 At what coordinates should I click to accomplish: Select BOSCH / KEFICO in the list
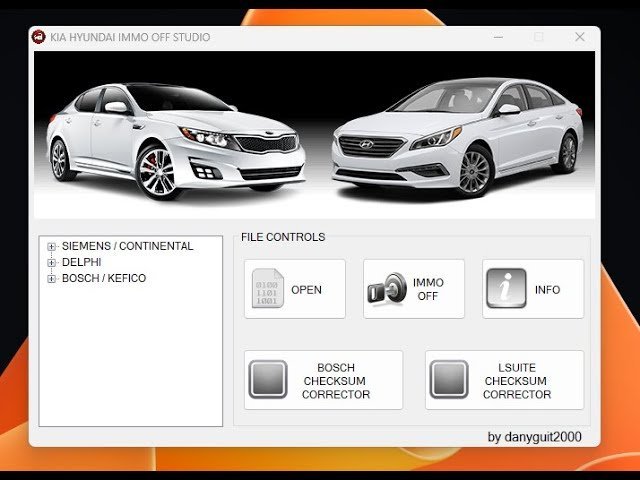pos(104,278)
